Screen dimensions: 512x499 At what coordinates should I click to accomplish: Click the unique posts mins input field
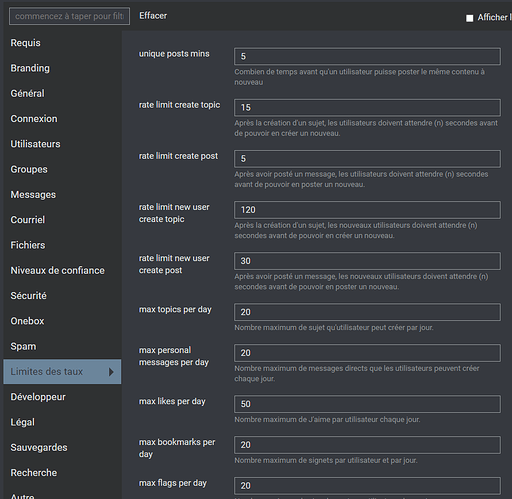pos(367,56)
